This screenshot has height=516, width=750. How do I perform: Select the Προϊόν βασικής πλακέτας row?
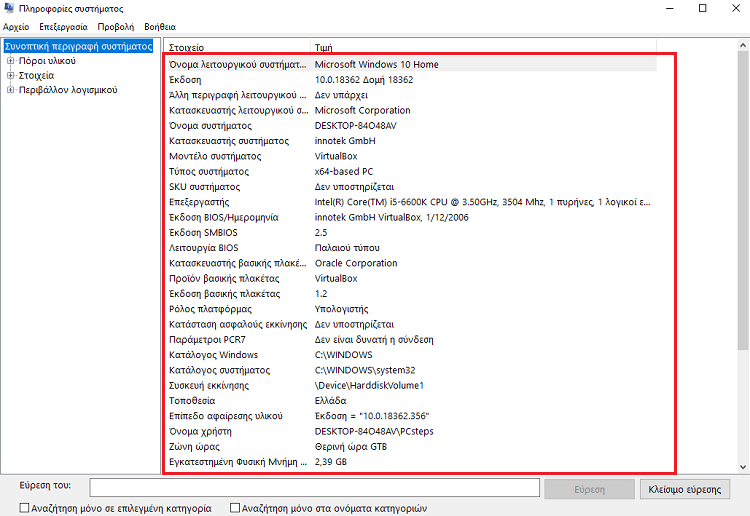[x=411, y=278]
